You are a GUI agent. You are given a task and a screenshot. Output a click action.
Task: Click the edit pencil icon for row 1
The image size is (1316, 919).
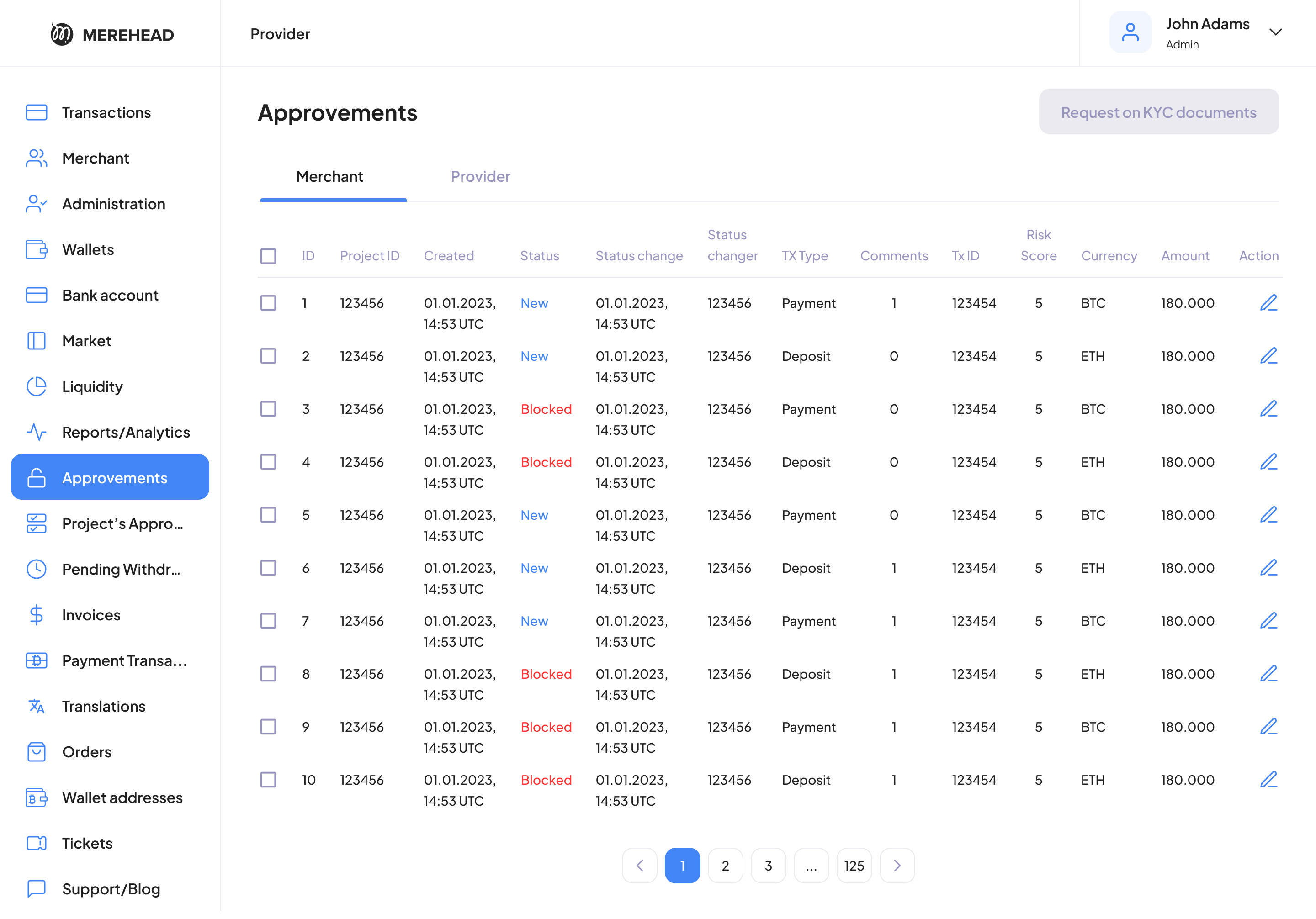point(1268,302)
